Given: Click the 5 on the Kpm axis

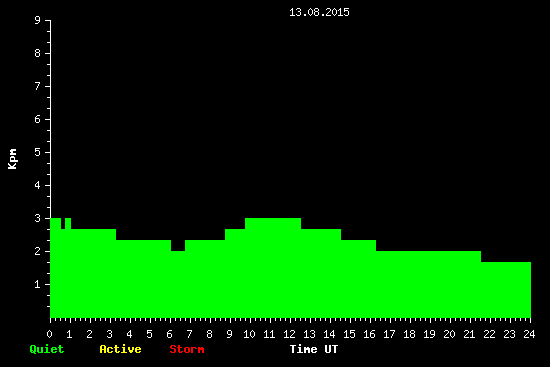Looking at the screenshot, I should 38,152.
